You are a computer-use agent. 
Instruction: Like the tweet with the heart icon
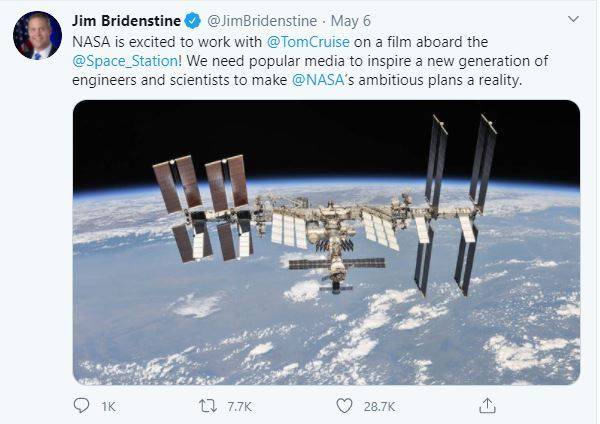(x=343, y=405)
